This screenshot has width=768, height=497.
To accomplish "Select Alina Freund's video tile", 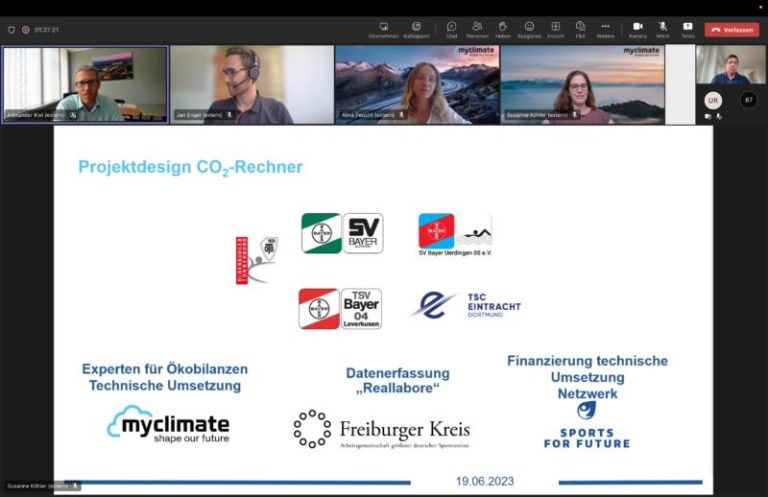I will tap(417, 84).
